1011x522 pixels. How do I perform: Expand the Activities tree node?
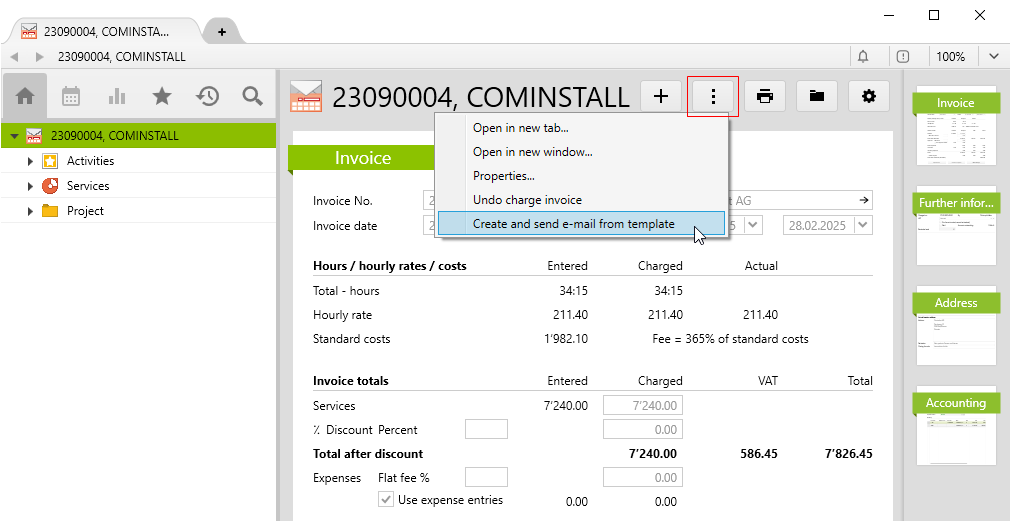30,161
